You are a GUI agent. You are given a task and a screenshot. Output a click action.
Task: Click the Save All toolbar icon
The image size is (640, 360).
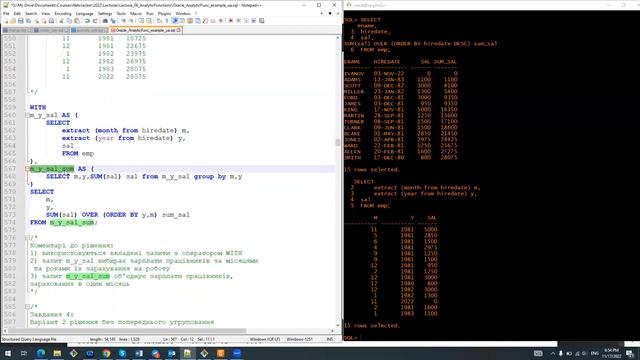click(29, 21)
